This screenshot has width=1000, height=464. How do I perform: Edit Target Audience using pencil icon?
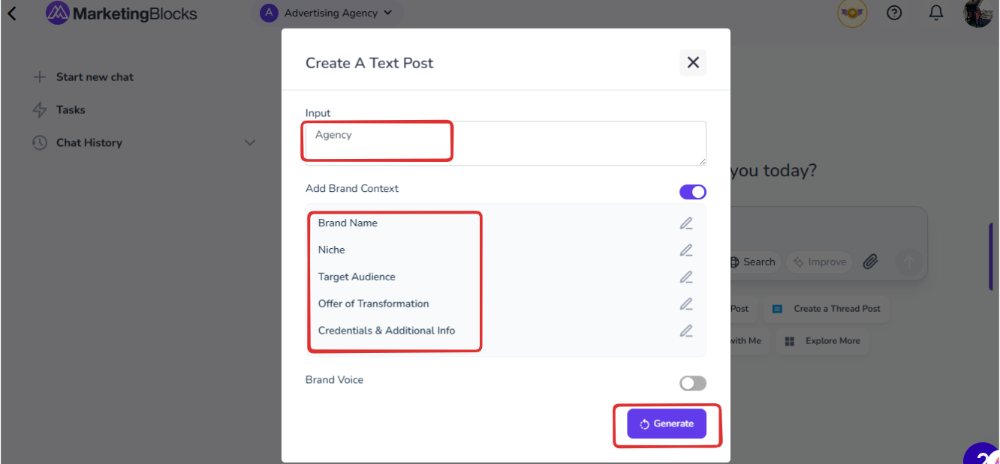point(686,277)
